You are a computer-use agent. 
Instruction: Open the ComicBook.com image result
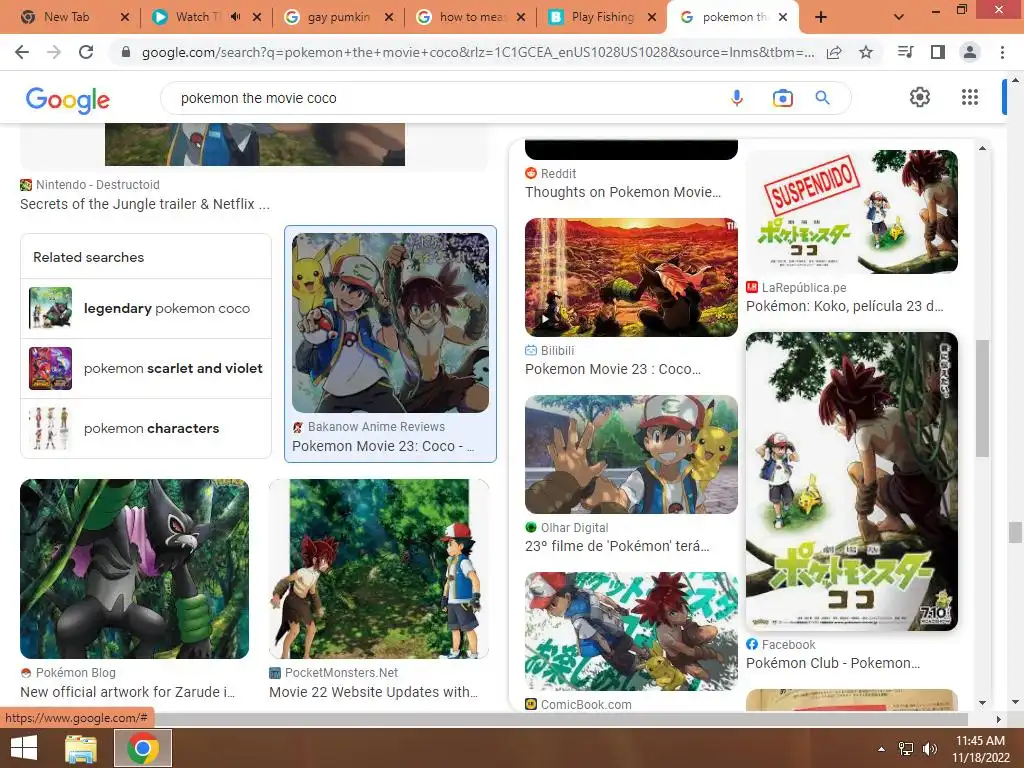(x=632, y=632)
